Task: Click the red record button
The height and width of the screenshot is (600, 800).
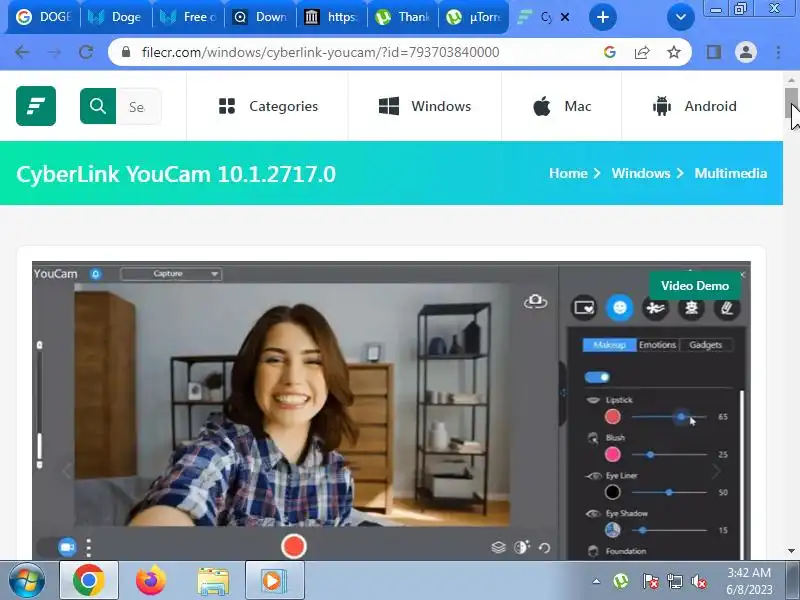Action: tap(293, 546)
